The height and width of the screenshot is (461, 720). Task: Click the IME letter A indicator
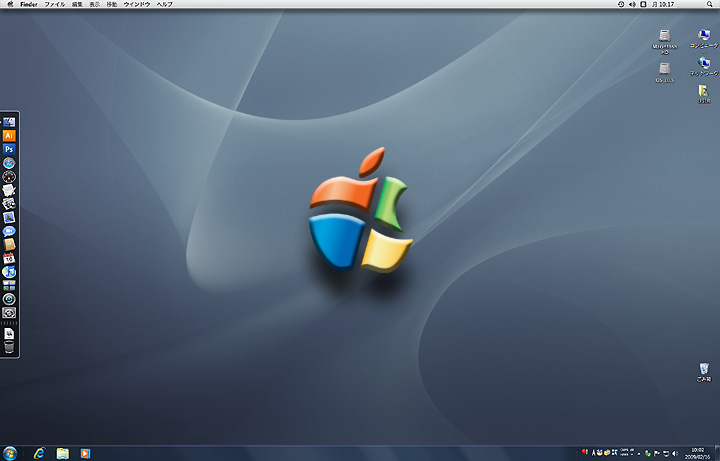click(593, 453)
